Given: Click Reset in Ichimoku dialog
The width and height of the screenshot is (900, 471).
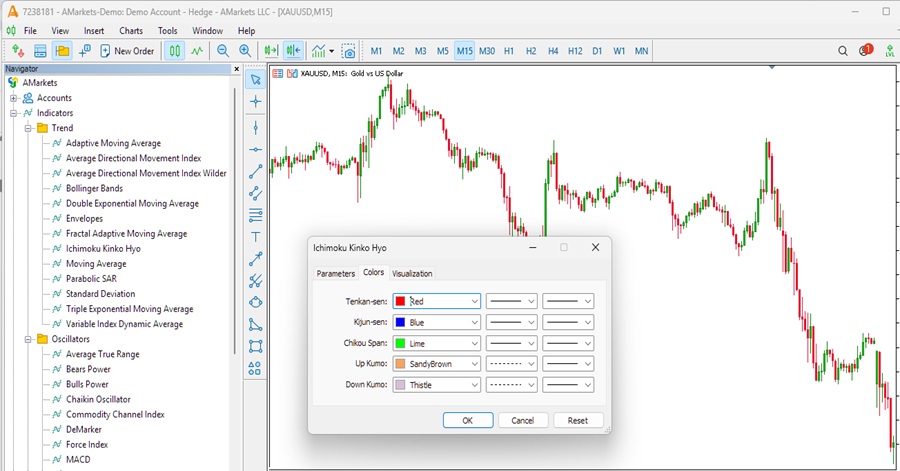Looking at the screenshot, I should click(x=578, y=421).
